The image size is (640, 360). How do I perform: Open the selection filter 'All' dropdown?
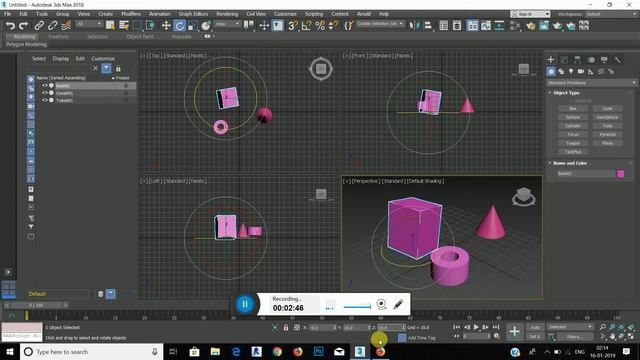pos(89,24)
